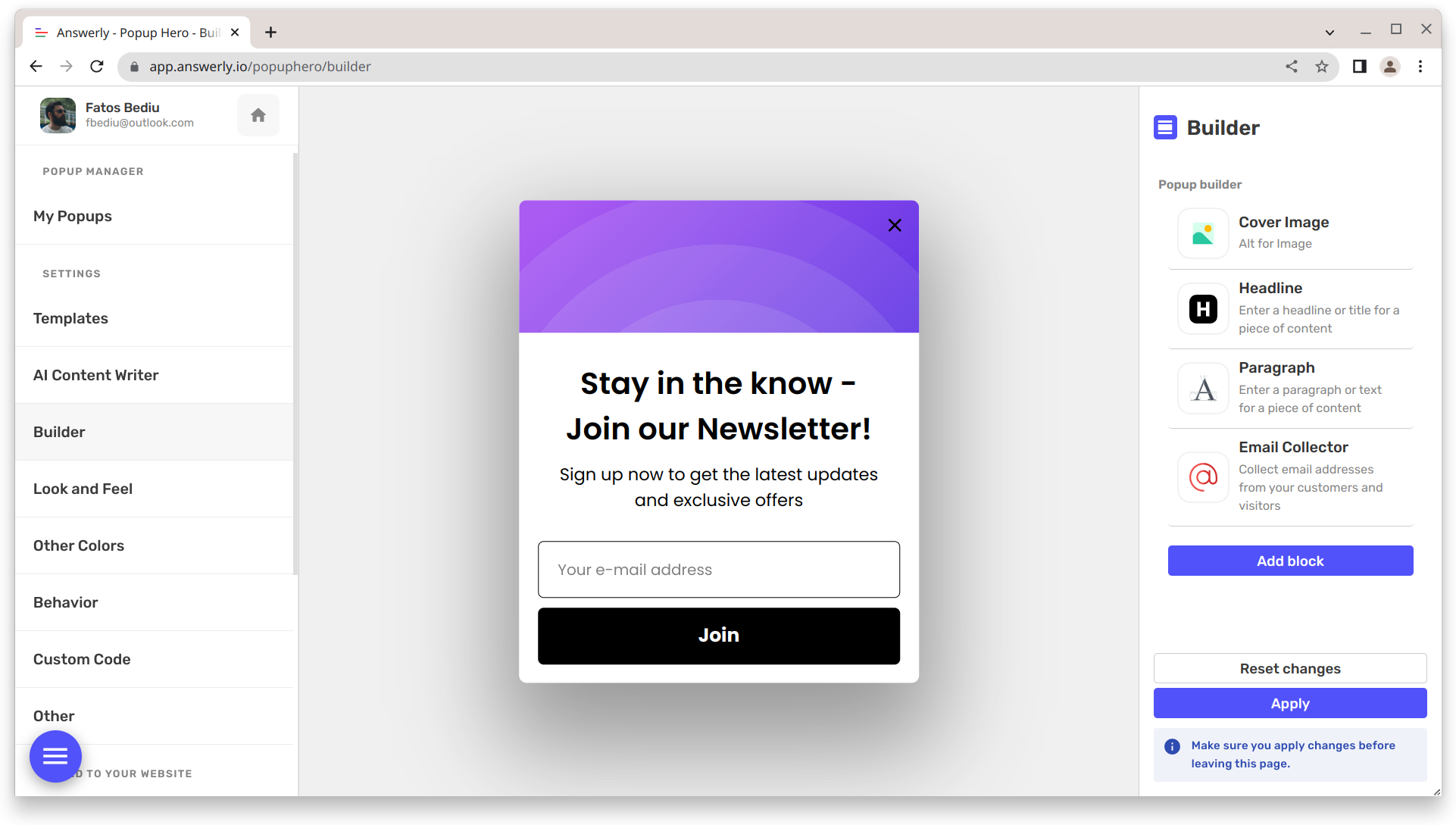The width and height of the screenshot is (1456, 825).
Task: Click the email address input field
Action: coord(718,570)
